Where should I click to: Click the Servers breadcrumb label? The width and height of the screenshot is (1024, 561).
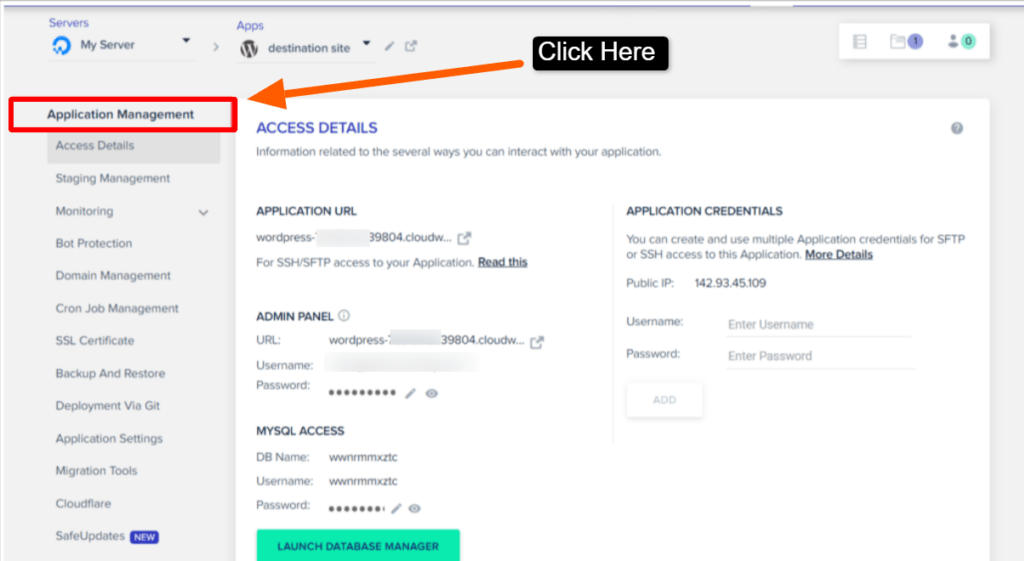(x=69, y=23)
